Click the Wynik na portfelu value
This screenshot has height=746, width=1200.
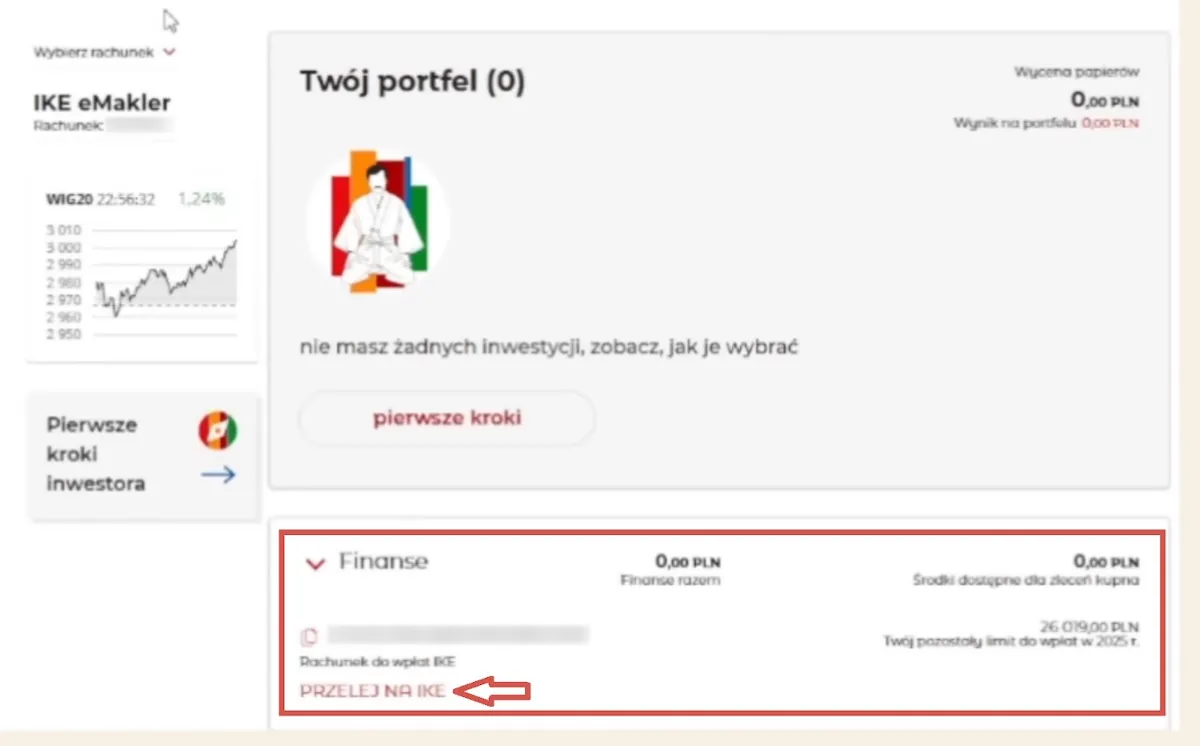pyautogui.click(x=1112, y=122)
